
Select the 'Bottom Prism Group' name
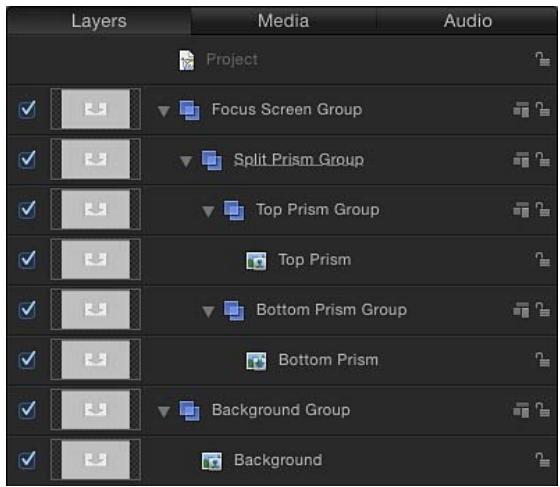point(331,310)
